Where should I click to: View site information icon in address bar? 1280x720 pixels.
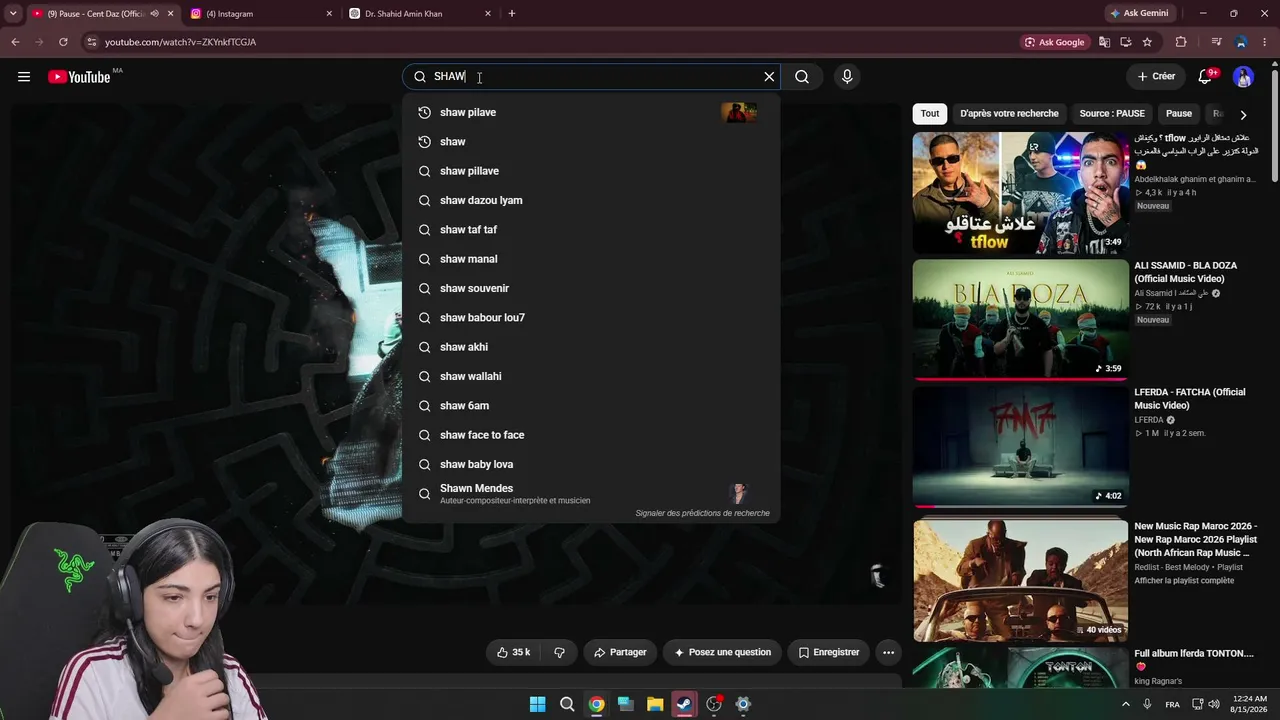[91, 42]
